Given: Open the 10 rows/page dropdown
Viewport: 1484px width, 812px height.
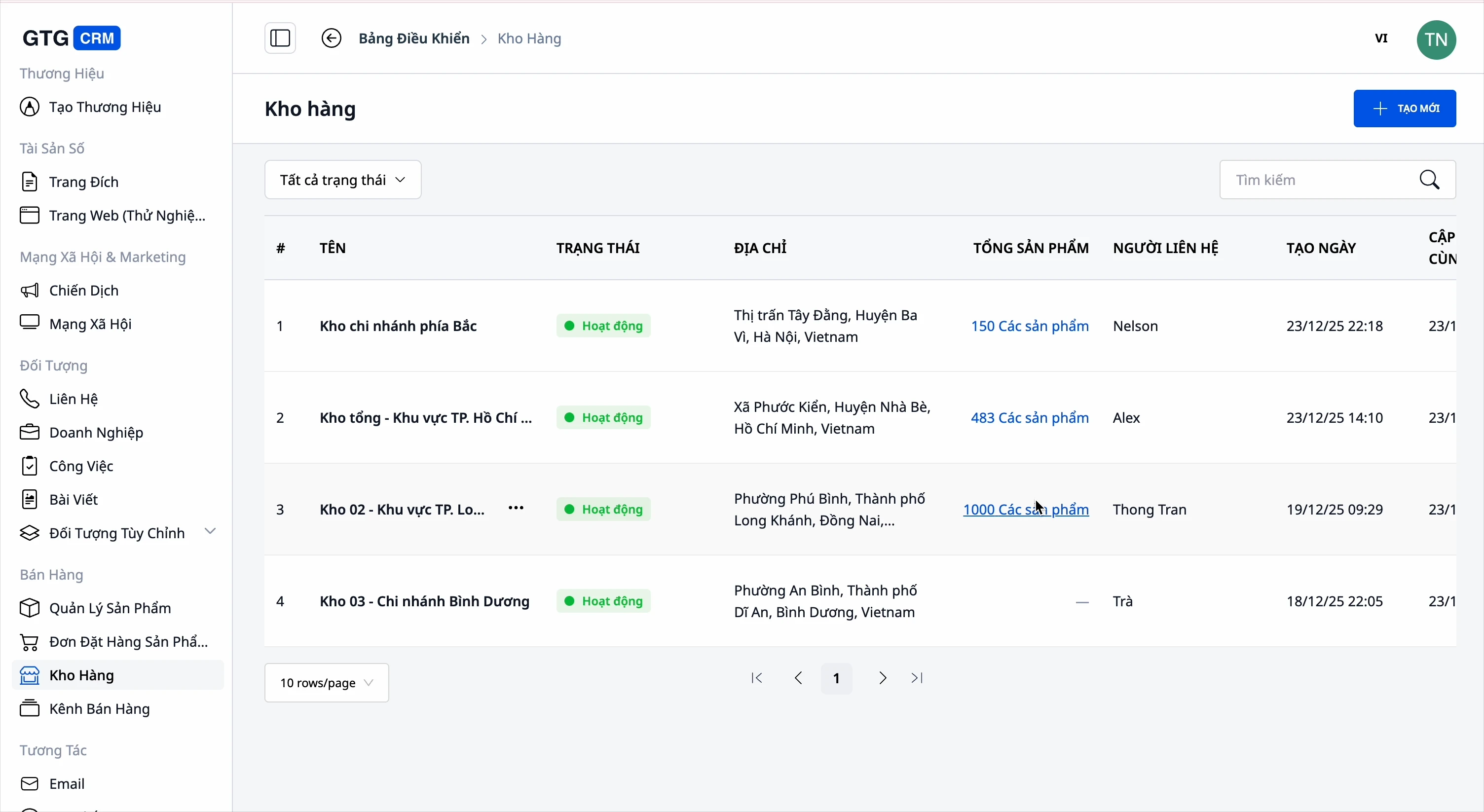Looking at the screenshot, I should click(x=327, y=683).
